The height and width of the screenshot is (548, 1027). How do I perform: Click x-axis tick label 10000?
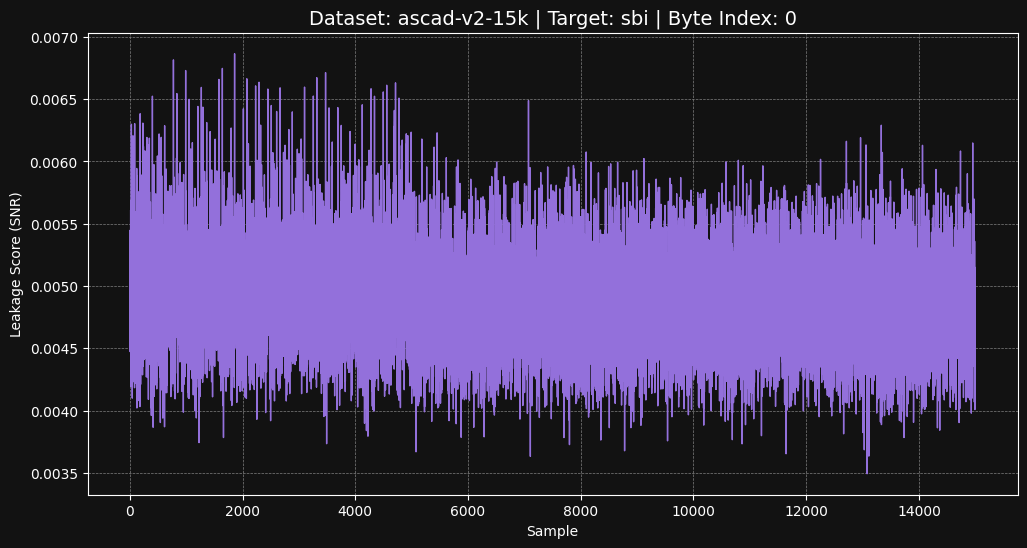pos(694,509)
